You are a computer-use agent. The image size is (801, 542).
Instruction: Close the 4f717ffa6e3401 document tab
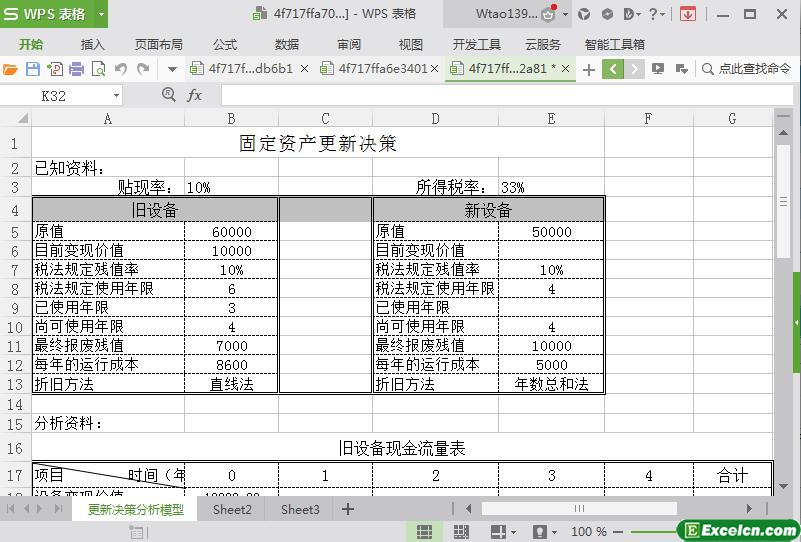pyautogui.click(x=434, y=68)
